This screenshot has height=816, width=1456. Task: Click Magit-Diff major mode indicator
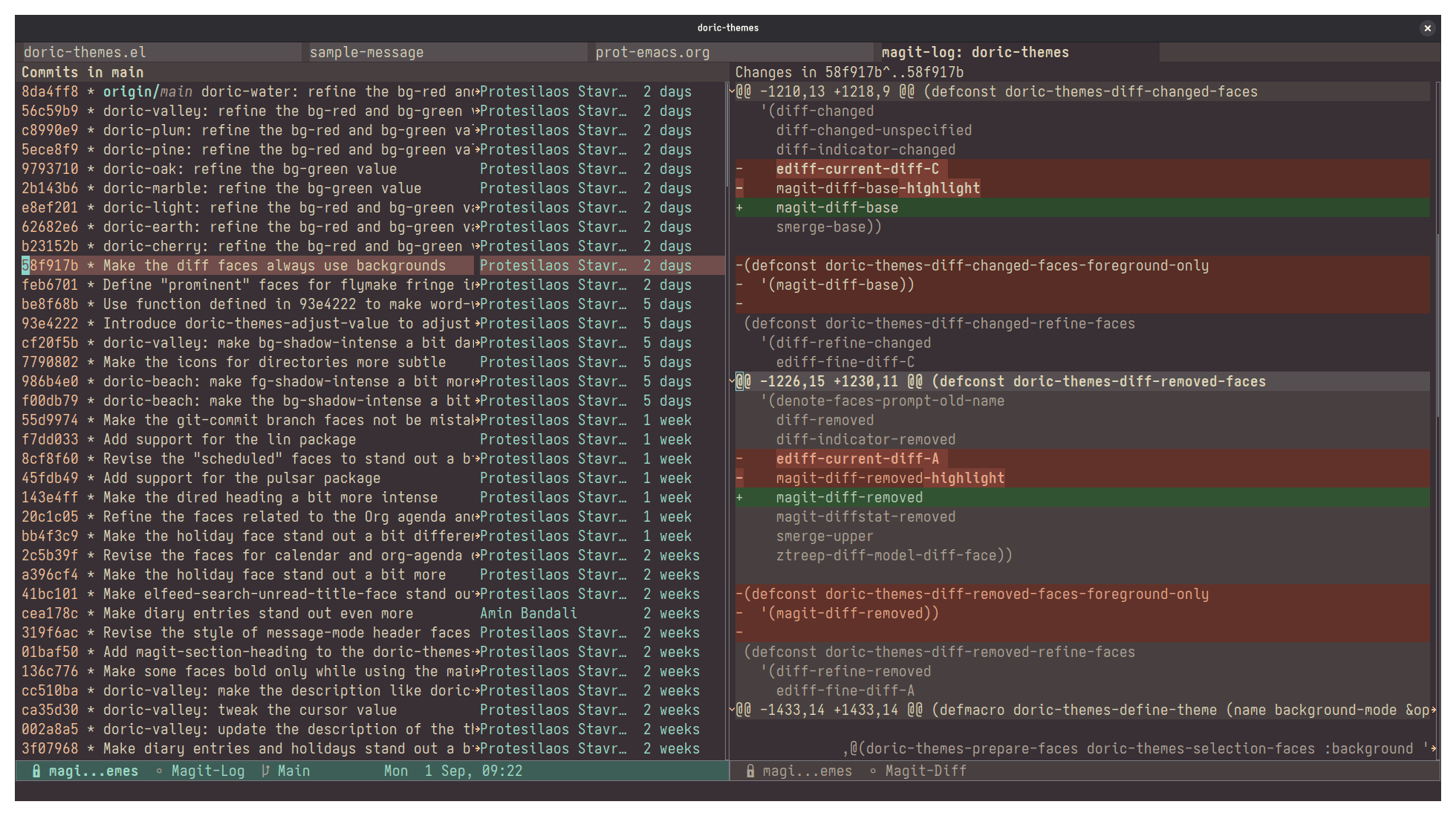point(926,771)
